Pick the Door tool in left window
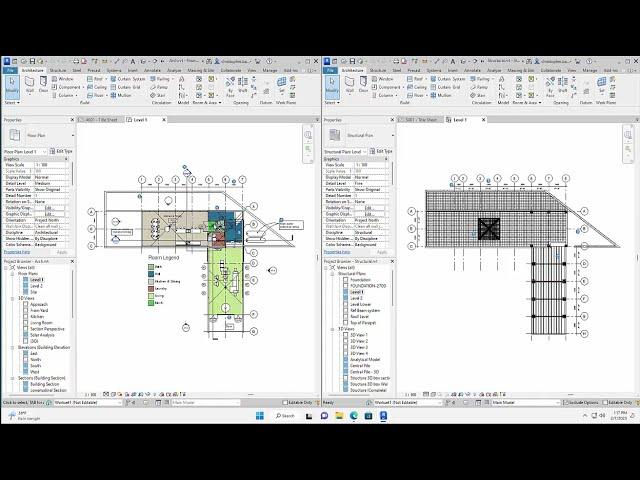This screenshot has height=480, width=640. (43, 85)
